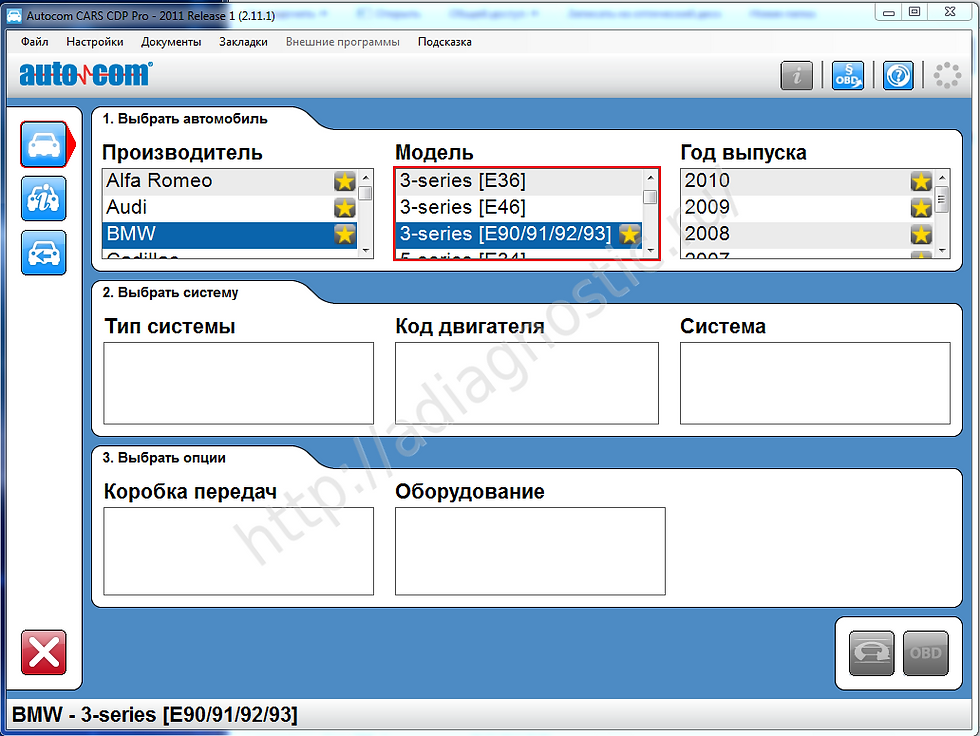Screen dimensions: 980x736
Task: Click manufacturer list scroll-down arrow
Action: pos(366,251)
